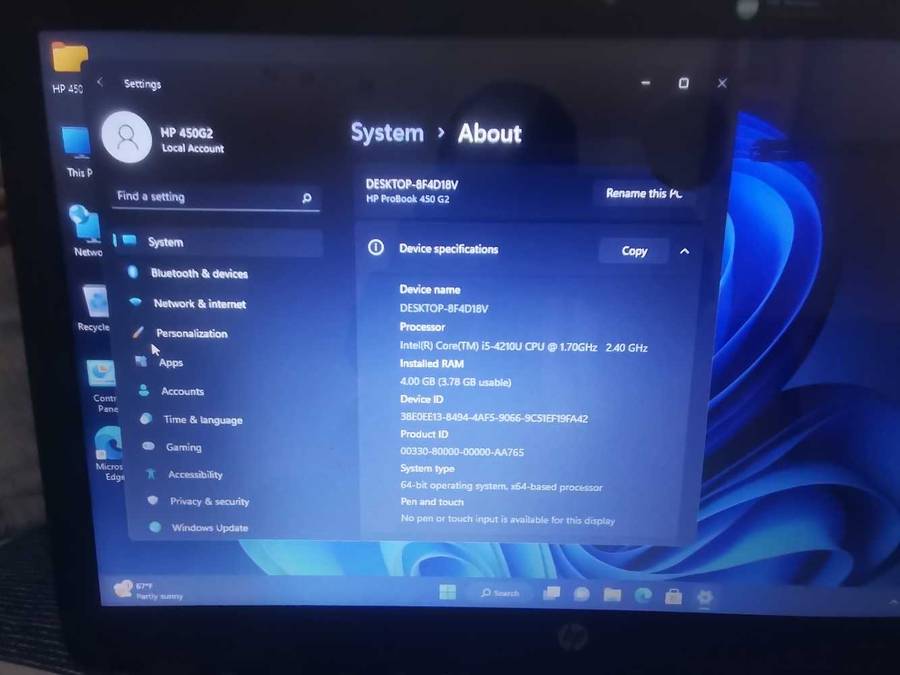
Task: Open the Recycle Bin desktop shortcut
Action: pos(95,305)
